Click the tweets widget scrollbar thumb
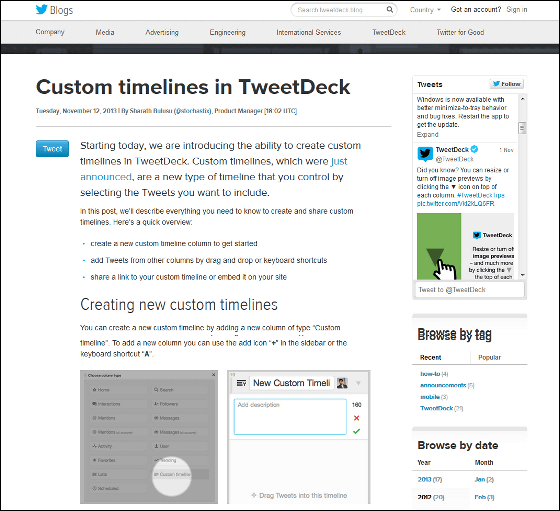The width and height of the screenshot is (560, 511). [x=522, y=128]
